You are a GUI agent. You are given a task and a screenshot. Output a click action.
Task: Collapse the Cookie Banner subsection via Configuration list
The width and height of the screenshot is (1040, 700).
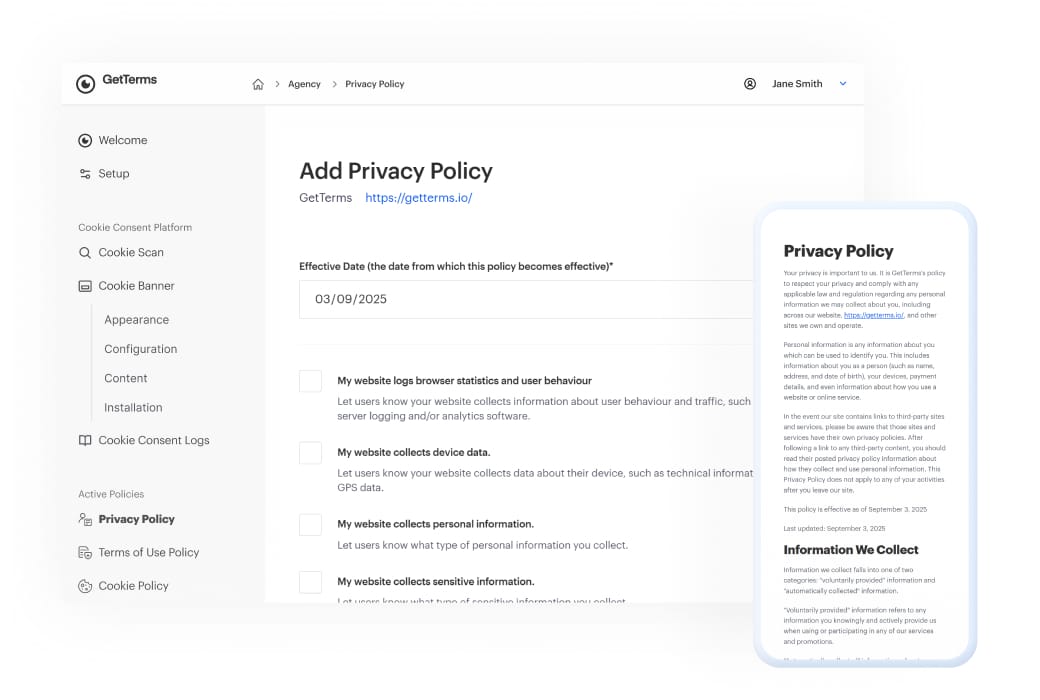point(140,348)
